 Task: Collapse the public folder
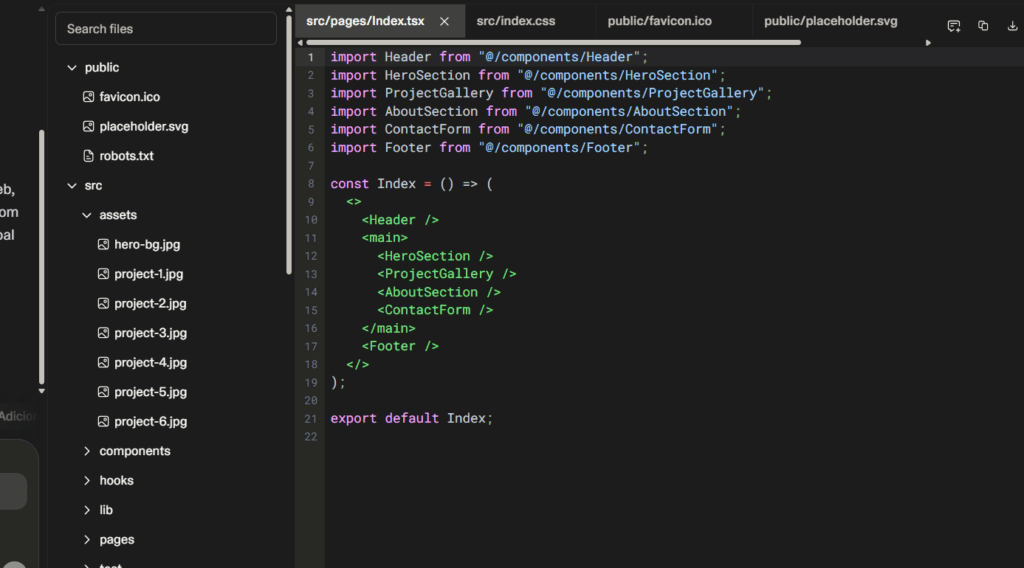[x=71, y=68]
